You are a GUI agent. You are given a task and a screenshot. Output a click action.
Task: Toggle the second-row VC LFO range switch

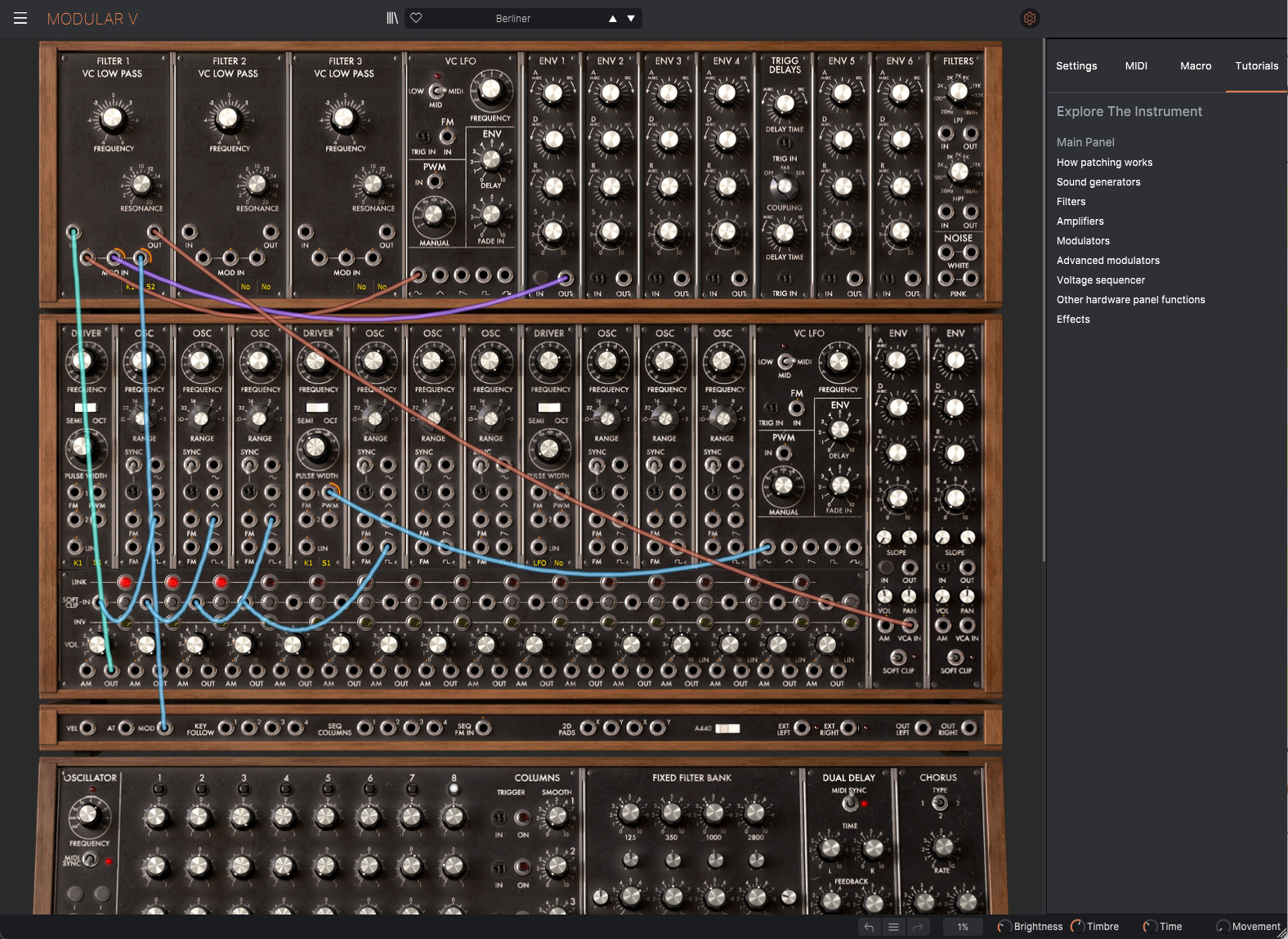(x=785, y=361)
